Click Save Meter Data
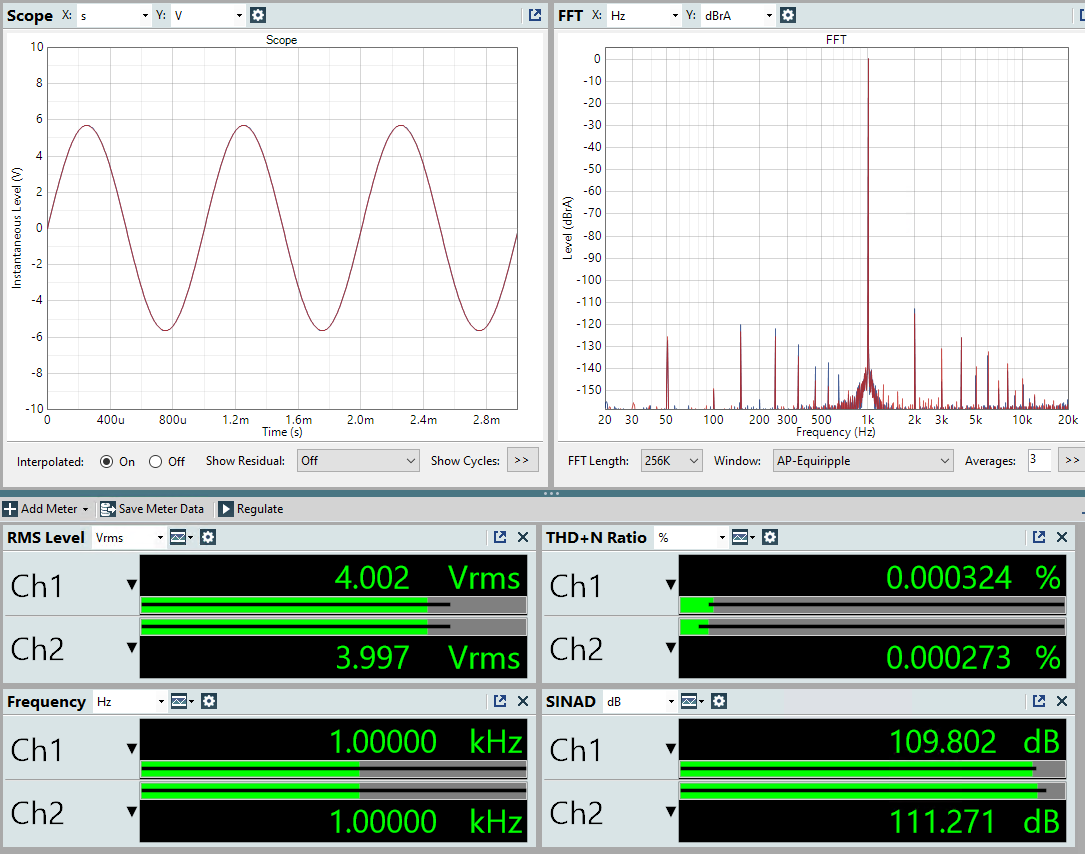 pyautogui.click(x=153, y=509)
